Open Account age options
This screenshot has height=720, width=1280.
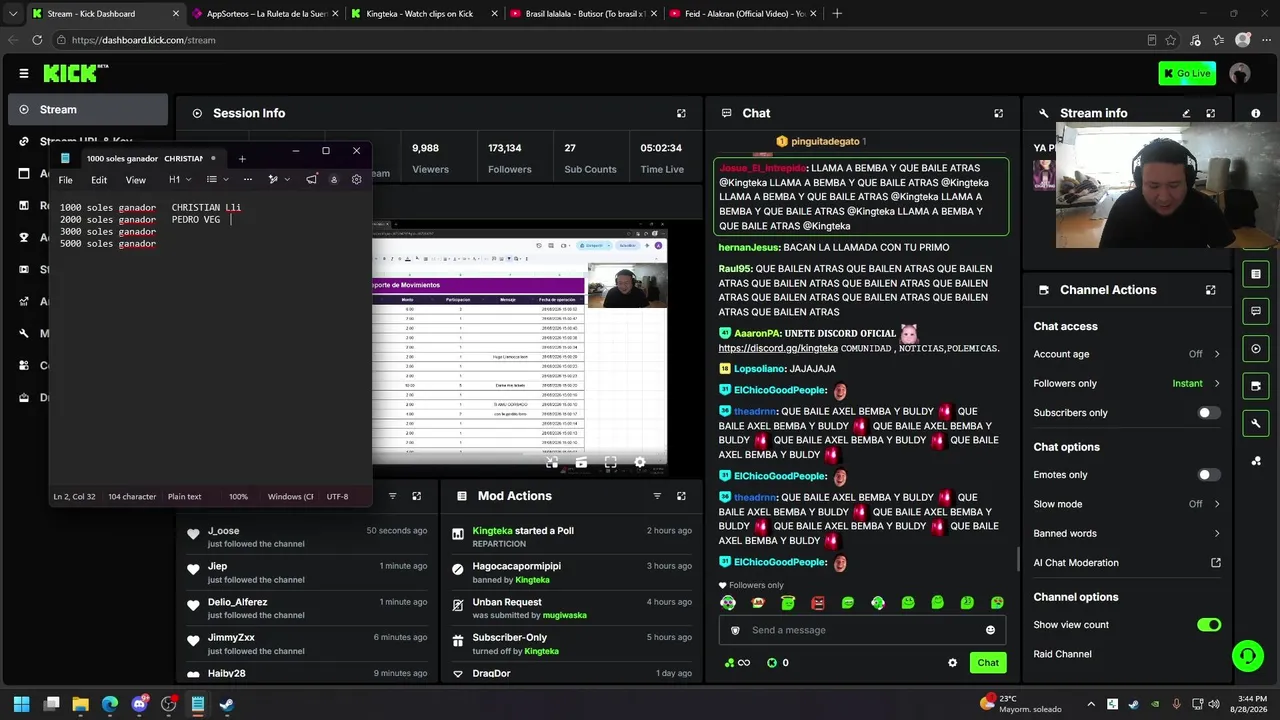coord(1127,354)
